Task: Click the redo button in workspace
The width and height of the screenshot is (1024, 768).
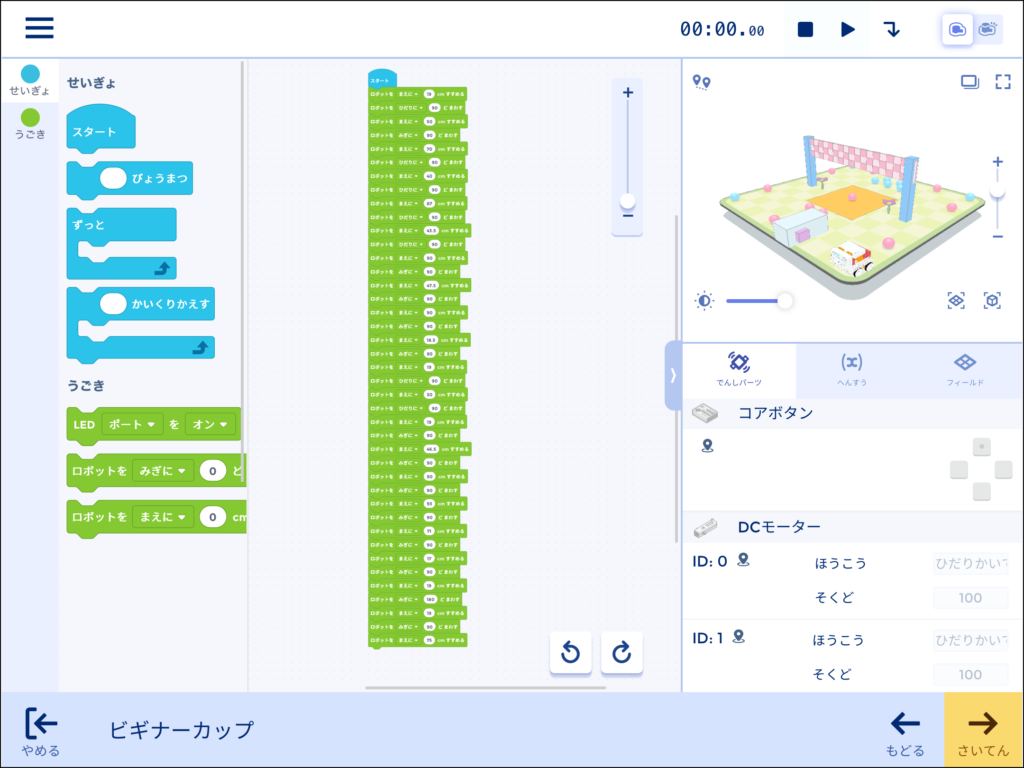Action: (621, 653)
